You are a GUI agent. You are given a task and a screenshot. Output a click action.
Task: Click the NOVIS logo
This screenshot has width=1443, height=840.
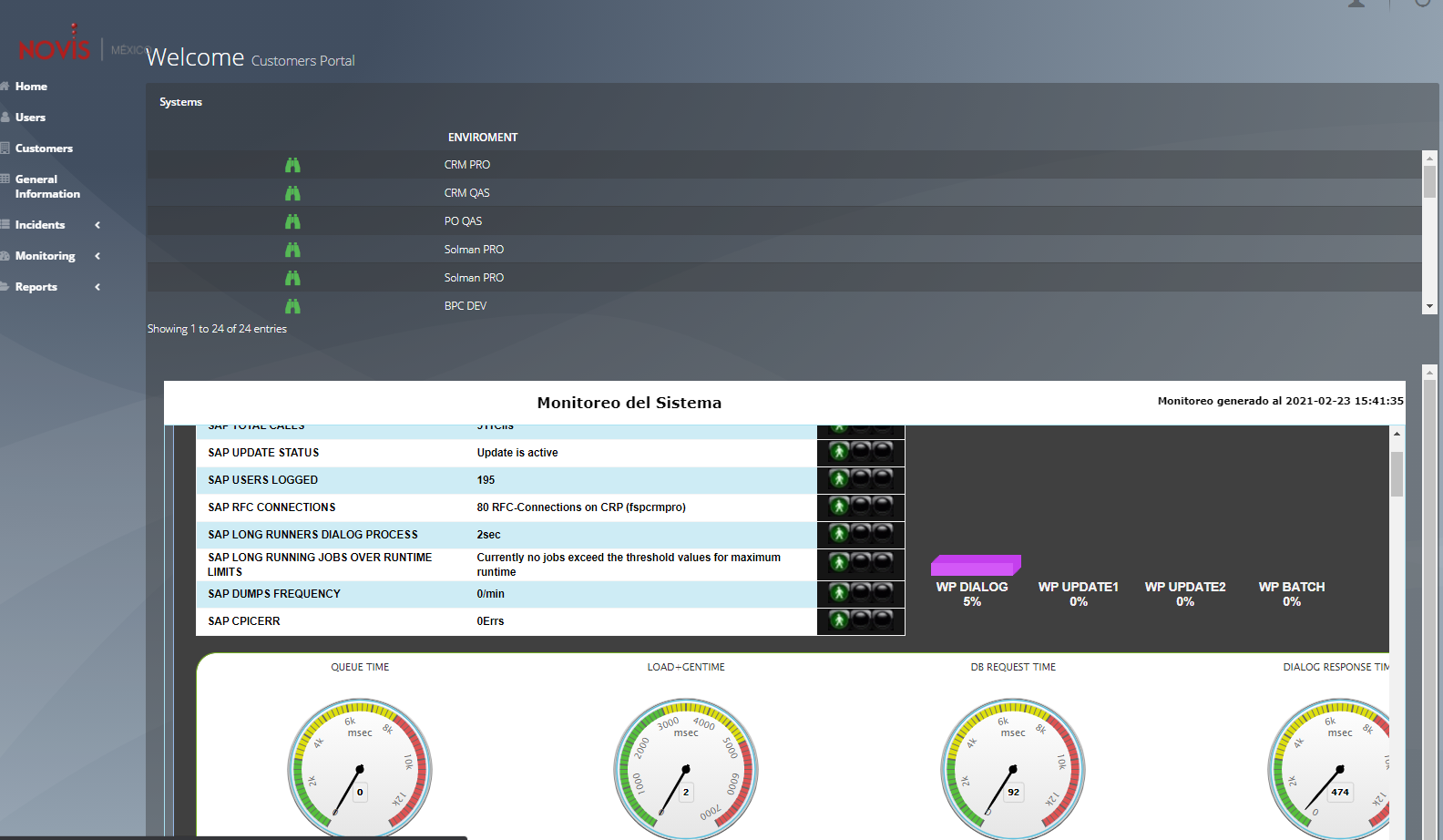tap(55, 48)
